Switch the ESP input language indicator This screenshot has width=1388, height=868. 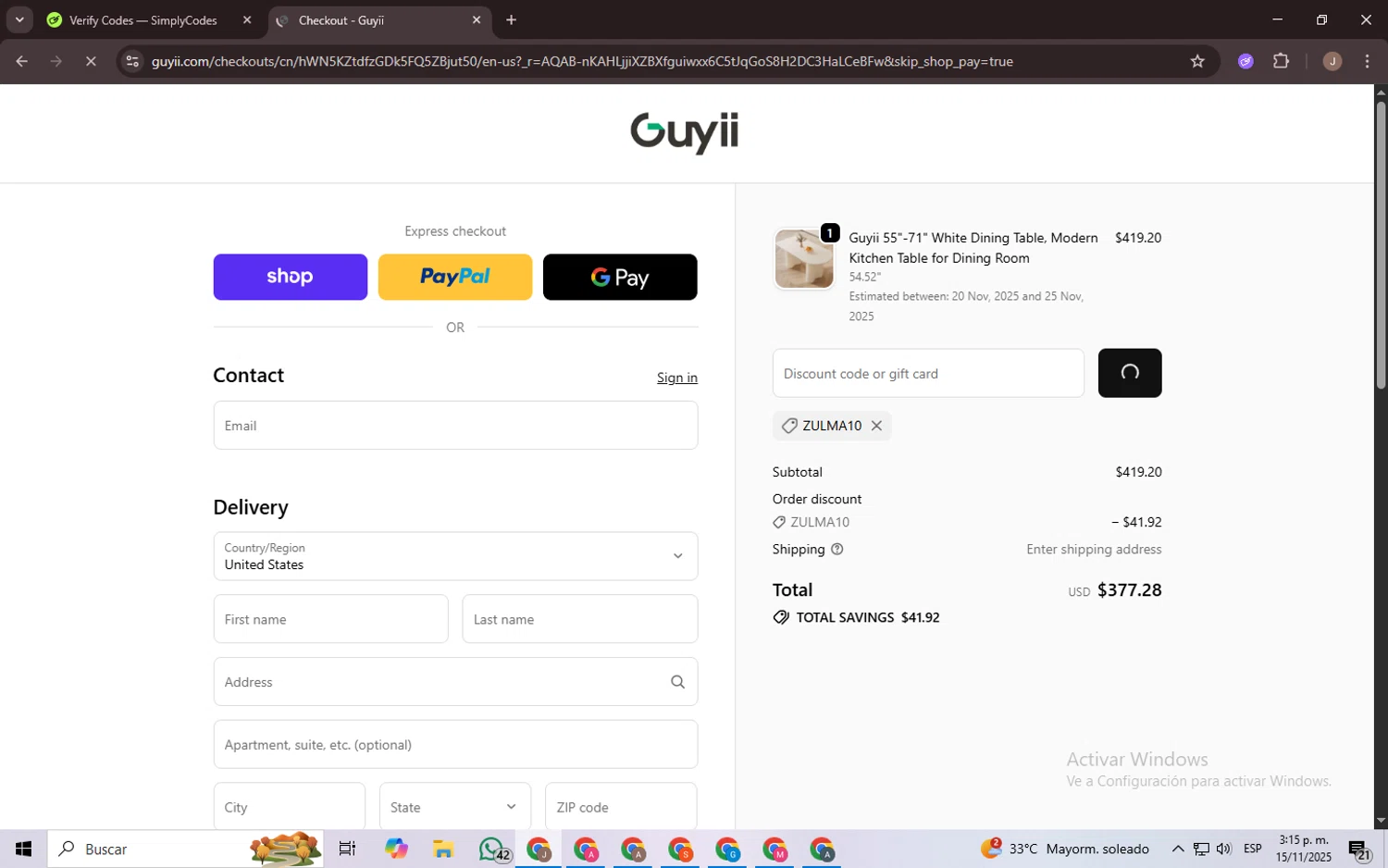(1253, 849)
